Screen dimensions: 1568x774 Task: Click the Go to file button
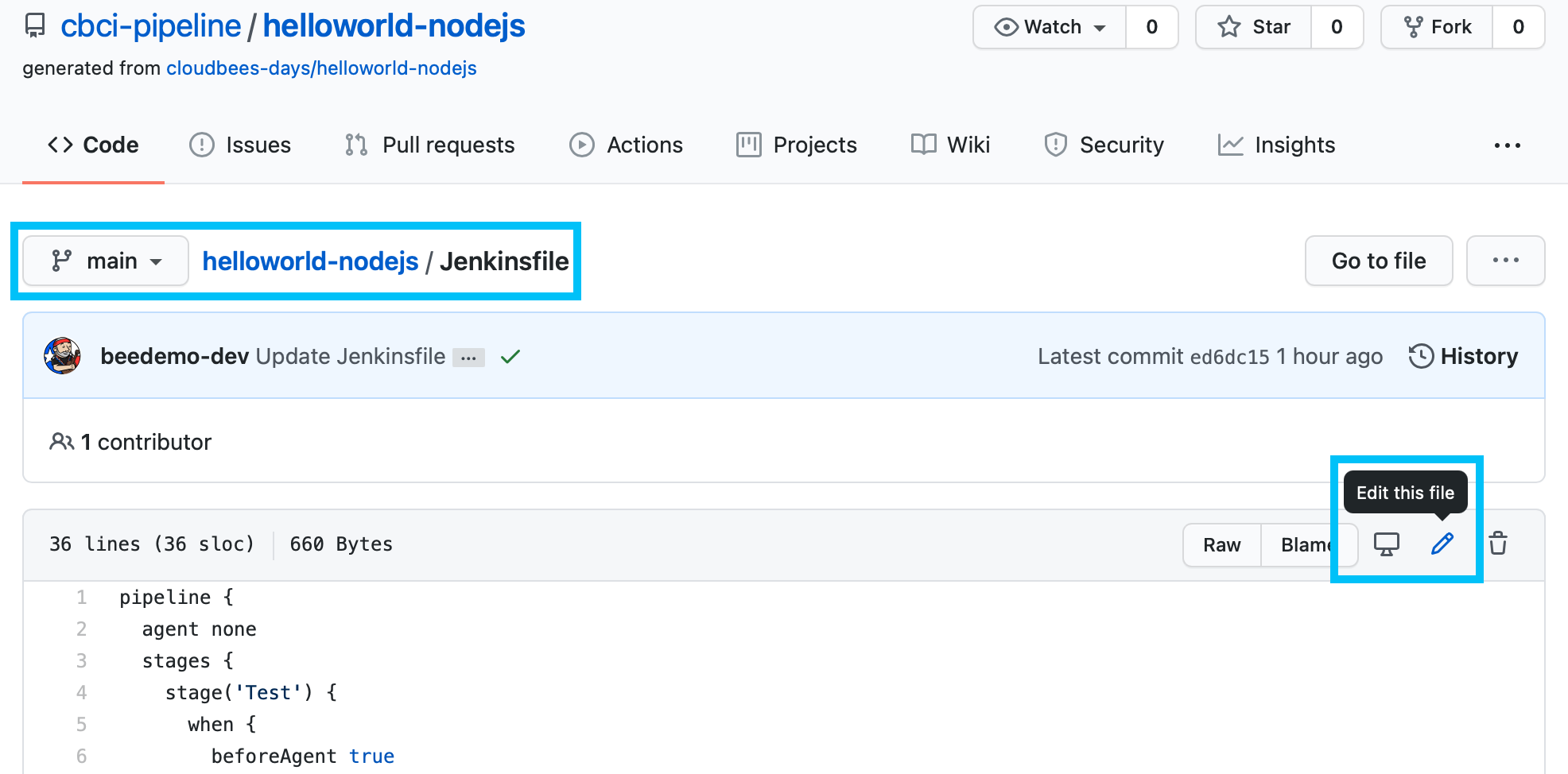tap(1378, 261)
